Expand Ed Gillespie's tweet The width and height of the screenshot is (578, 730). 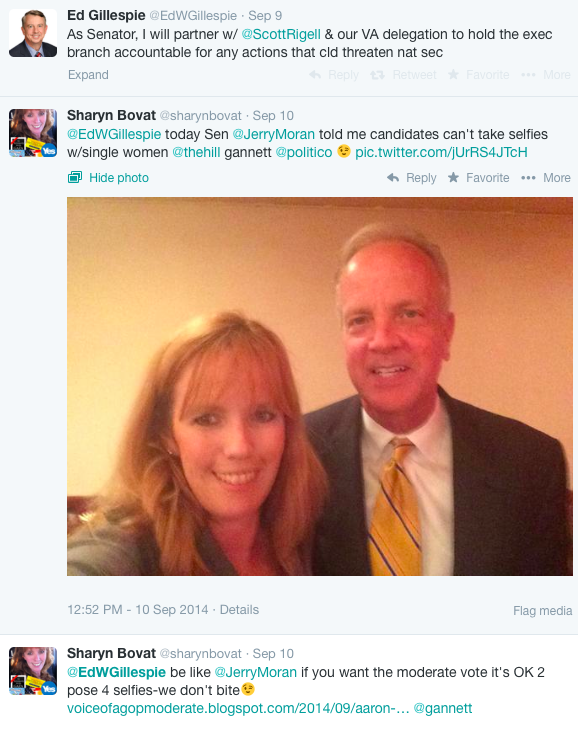(x=88, y=75)
